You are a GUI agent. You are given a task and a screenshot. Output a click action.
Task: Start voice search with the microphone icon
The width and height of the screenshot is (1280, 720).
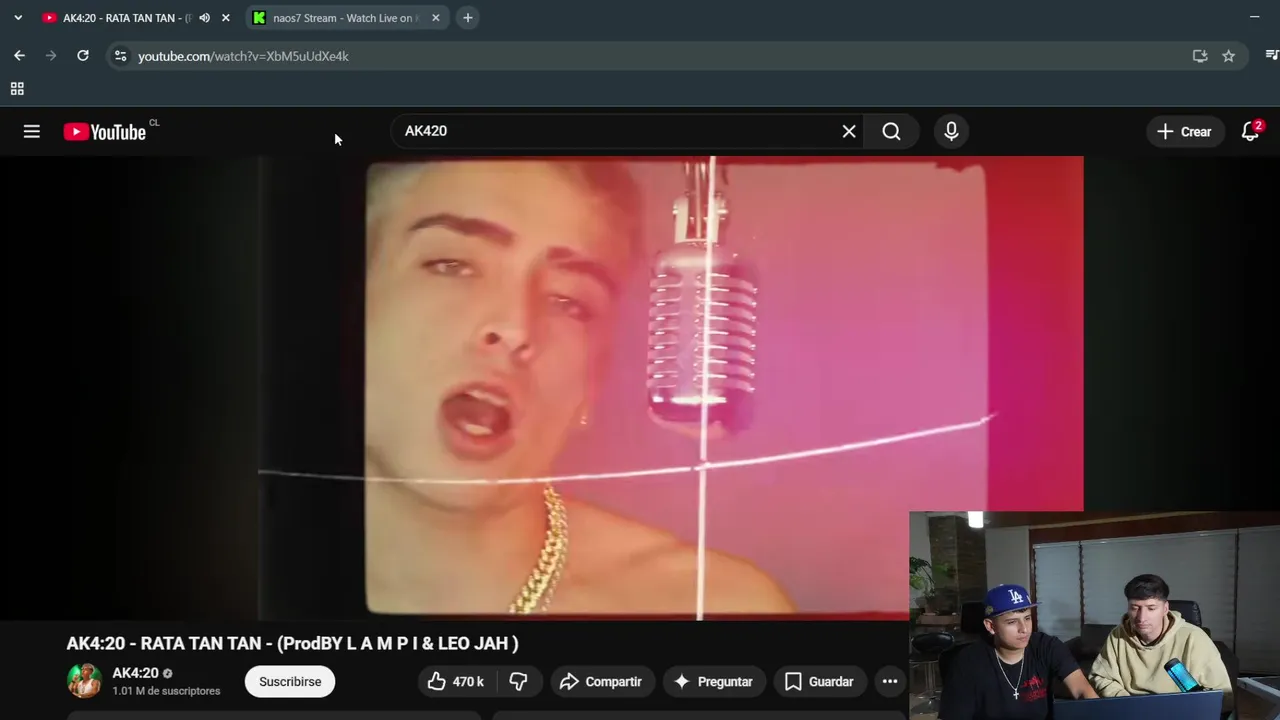pos(951,131)
